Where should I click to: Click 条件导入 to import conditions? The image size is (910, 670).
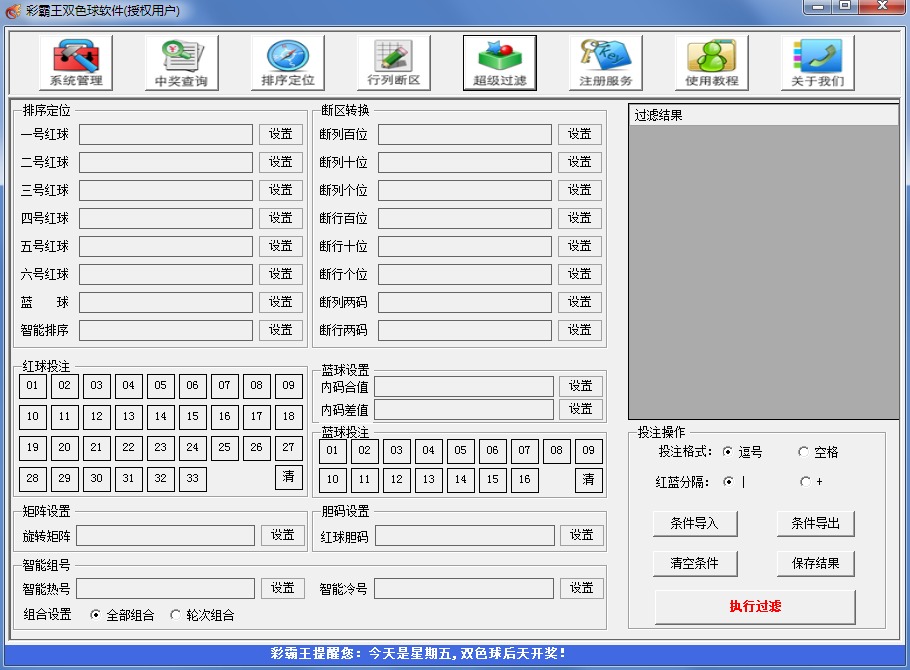tap(695, 524)
